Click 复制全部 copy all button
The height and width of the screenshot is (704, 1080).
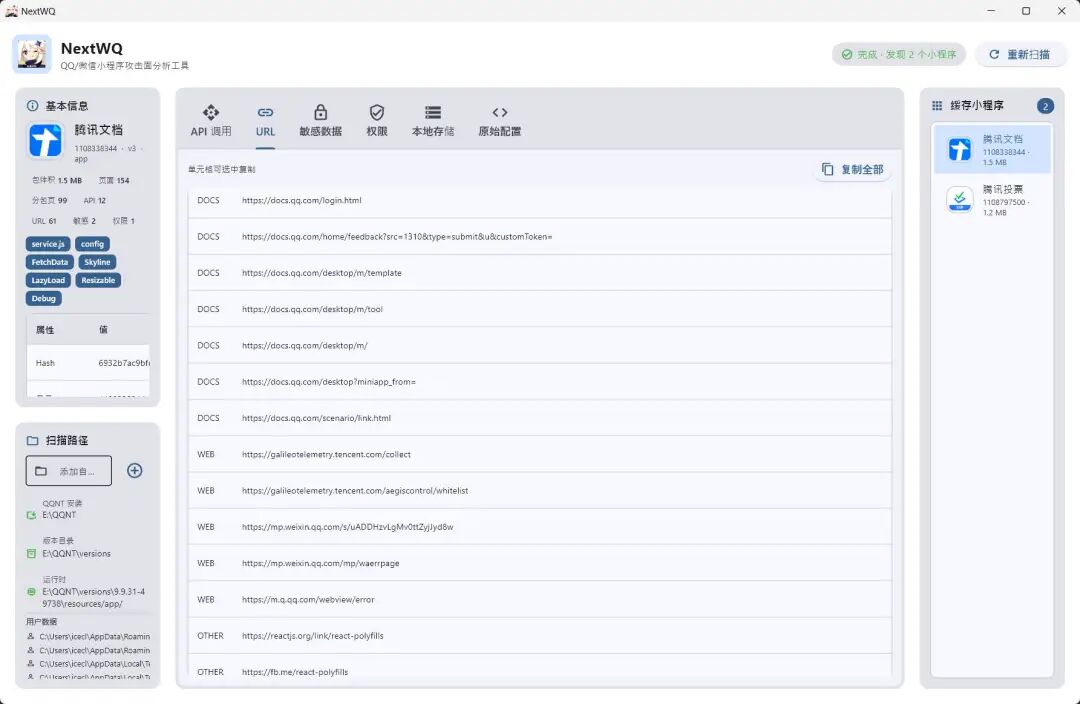tap(853, 169)
